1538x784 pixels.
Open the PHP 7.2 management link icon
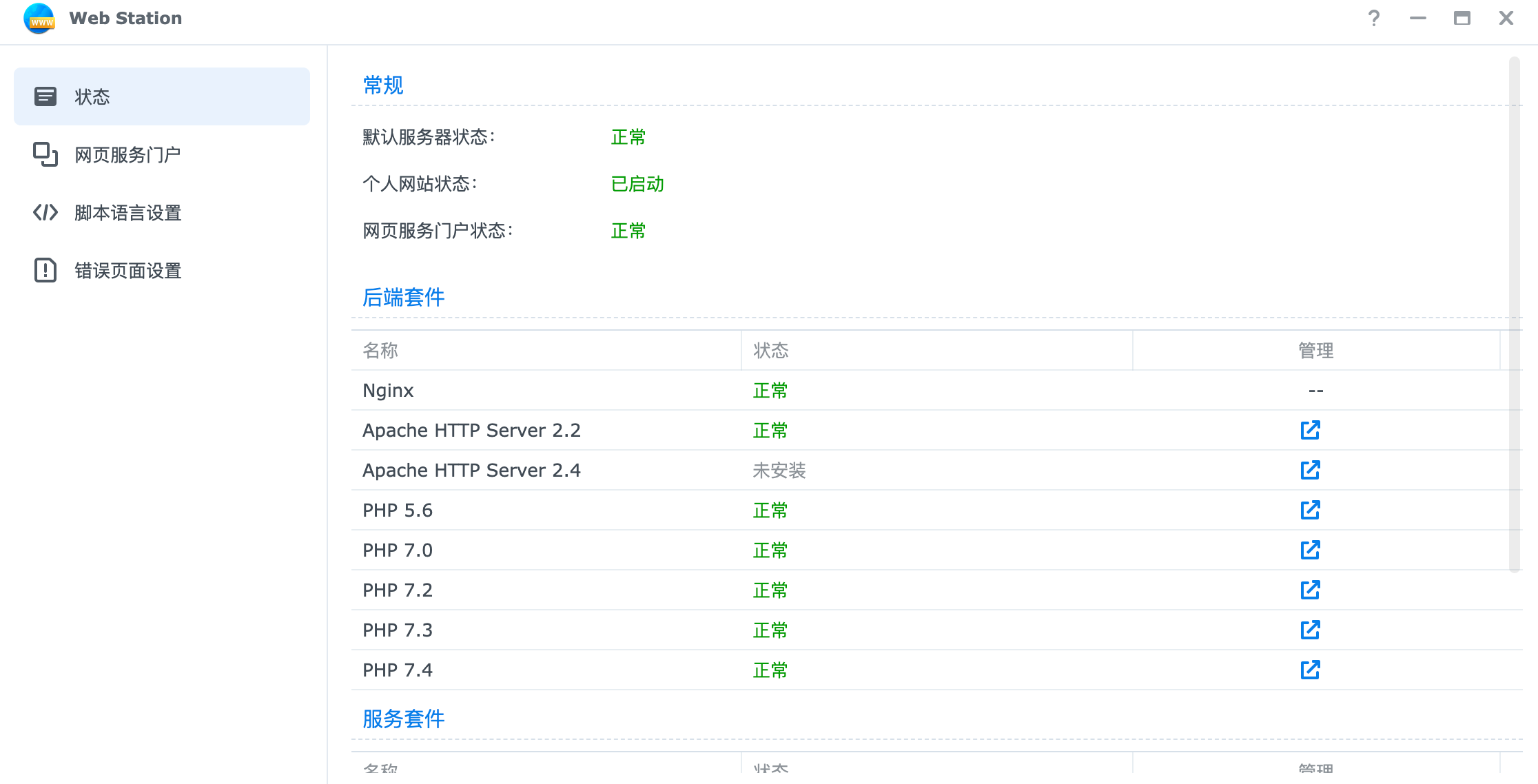click(x=1310, y=590)
